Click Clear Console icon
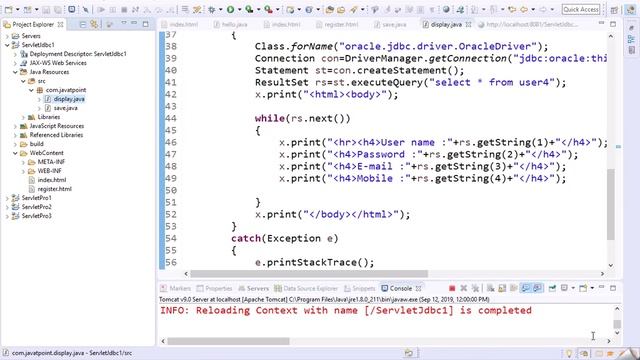 point(491,288)
